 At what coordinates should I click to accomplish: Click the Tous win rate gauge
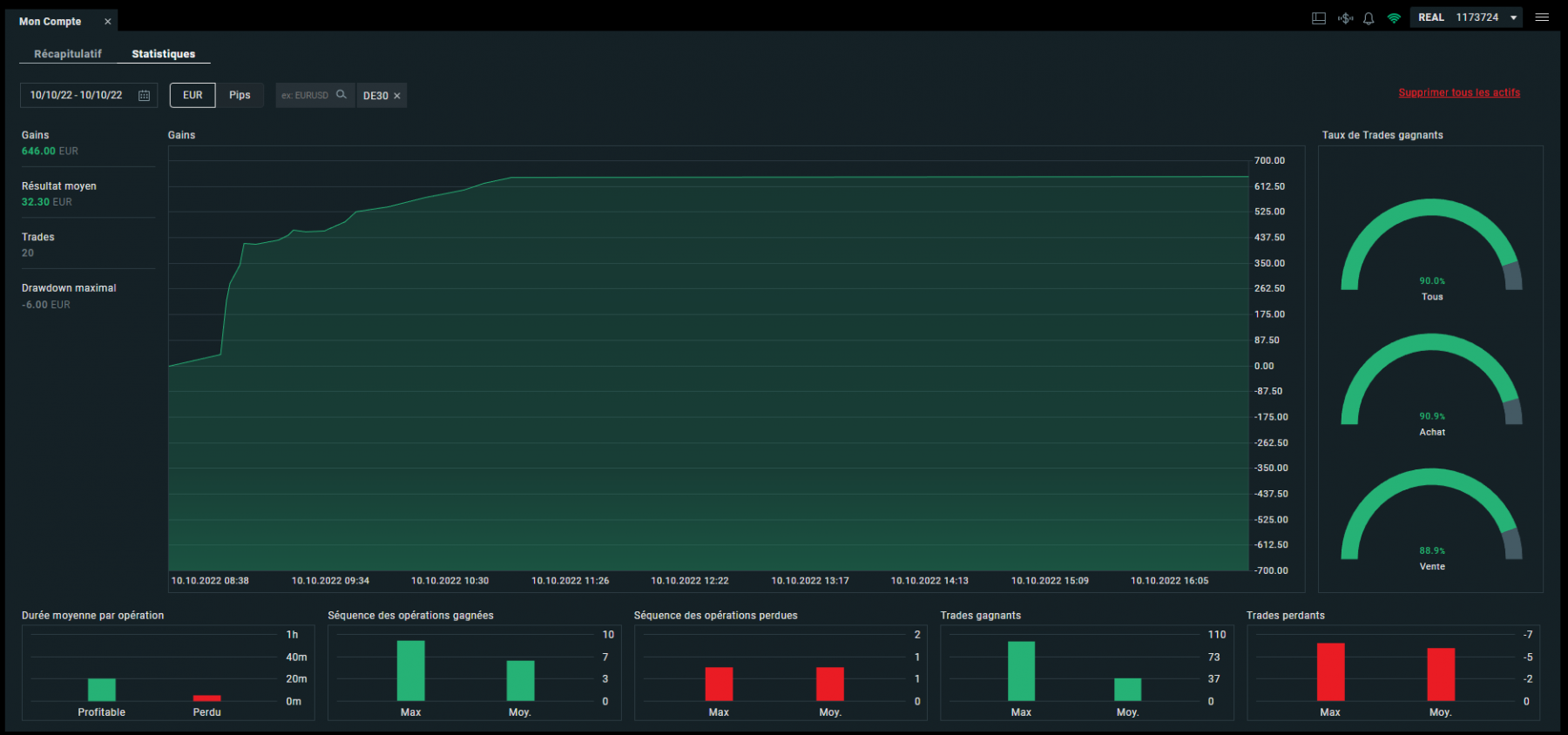pos(1431,245)
